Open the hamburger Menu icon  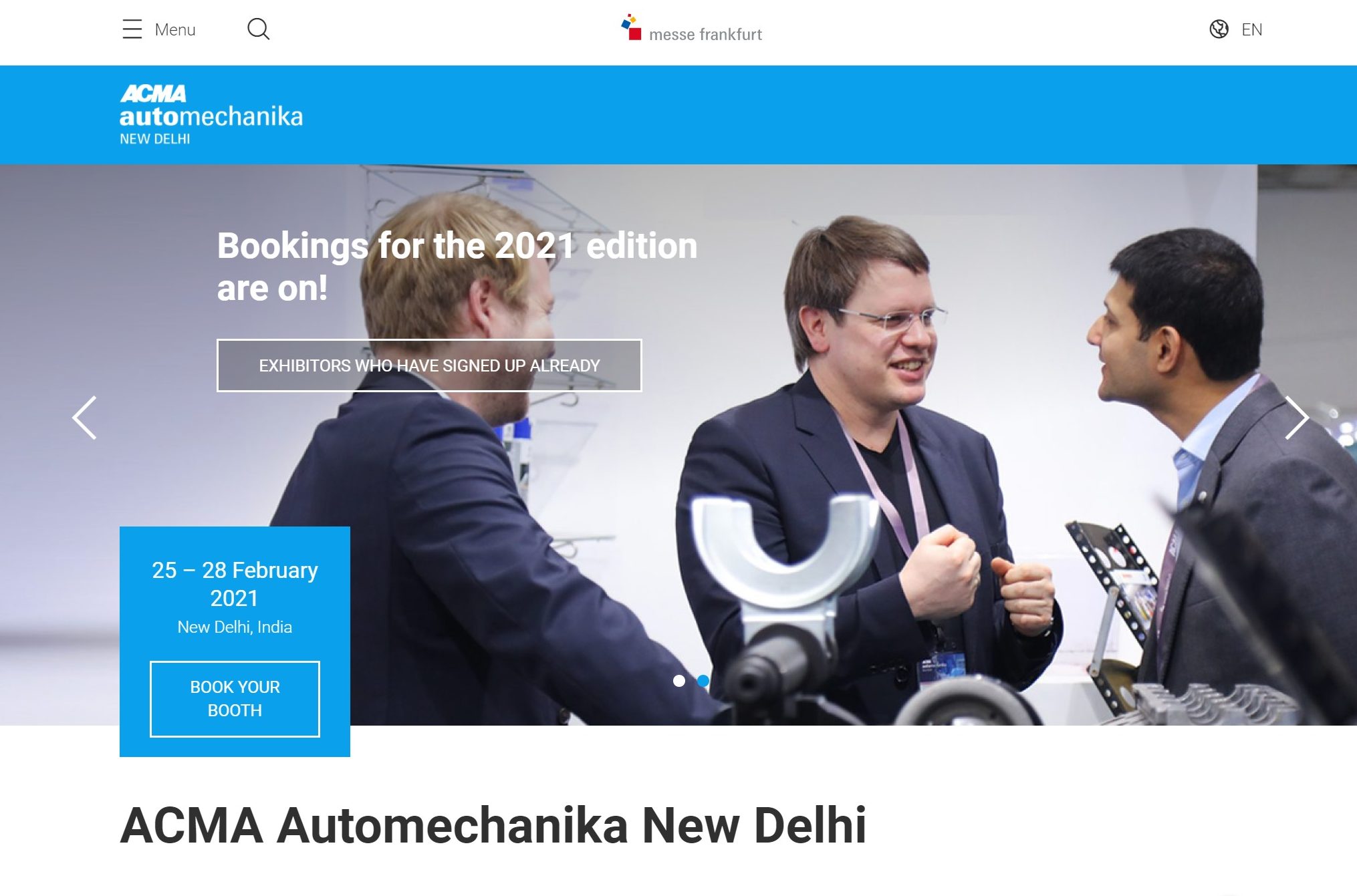point(132,29)
